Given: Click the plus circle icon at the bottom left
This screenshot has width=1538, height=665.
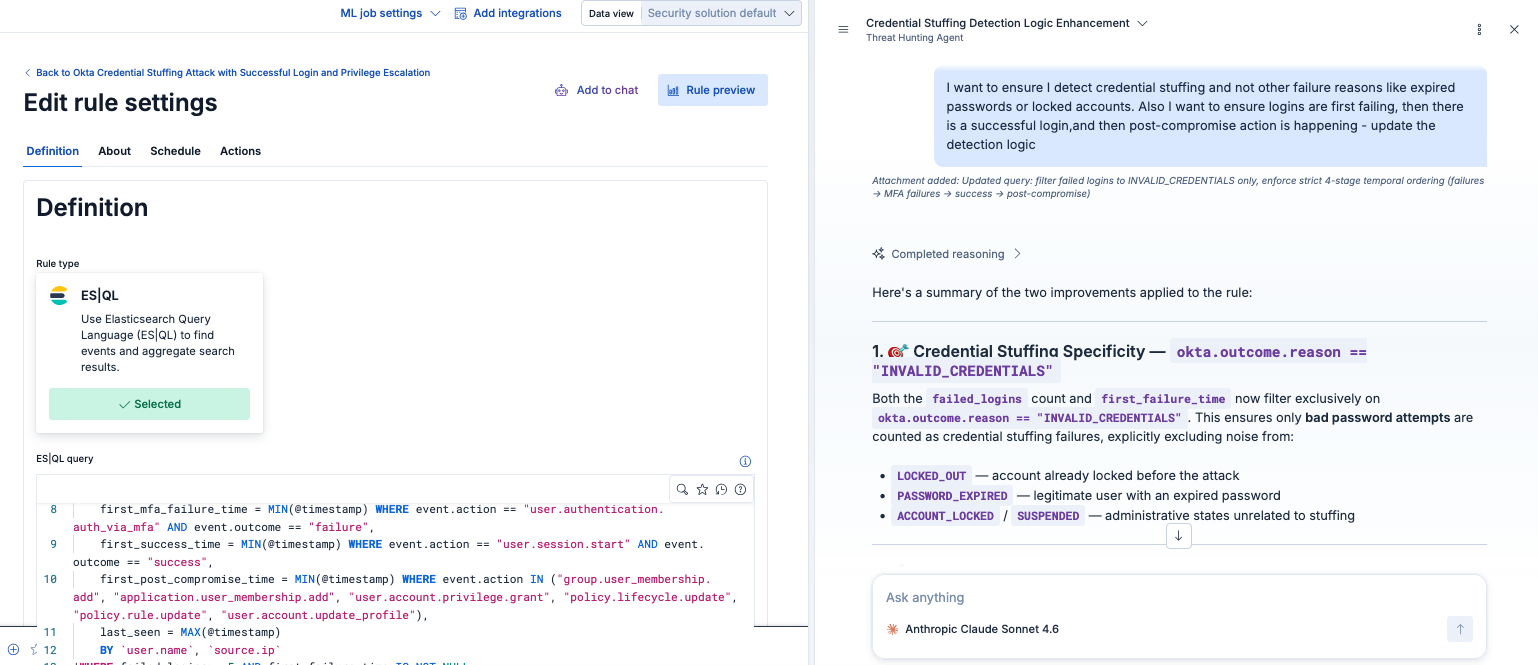Looking at the screenshot, I should click(x=13, y=649).
